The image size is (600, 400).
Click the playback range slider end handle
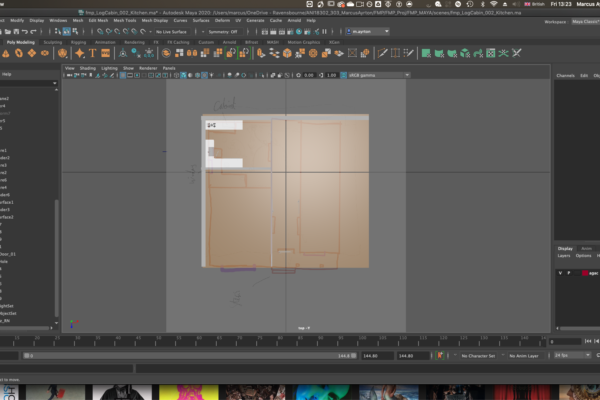point(354,356)
